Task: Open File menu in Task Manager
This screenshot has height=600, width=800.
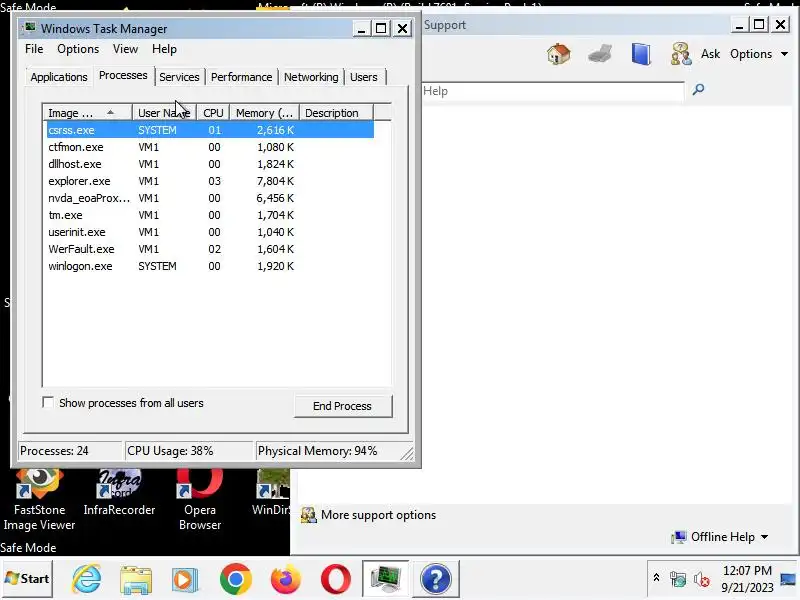Action: (x=34, y=49)
